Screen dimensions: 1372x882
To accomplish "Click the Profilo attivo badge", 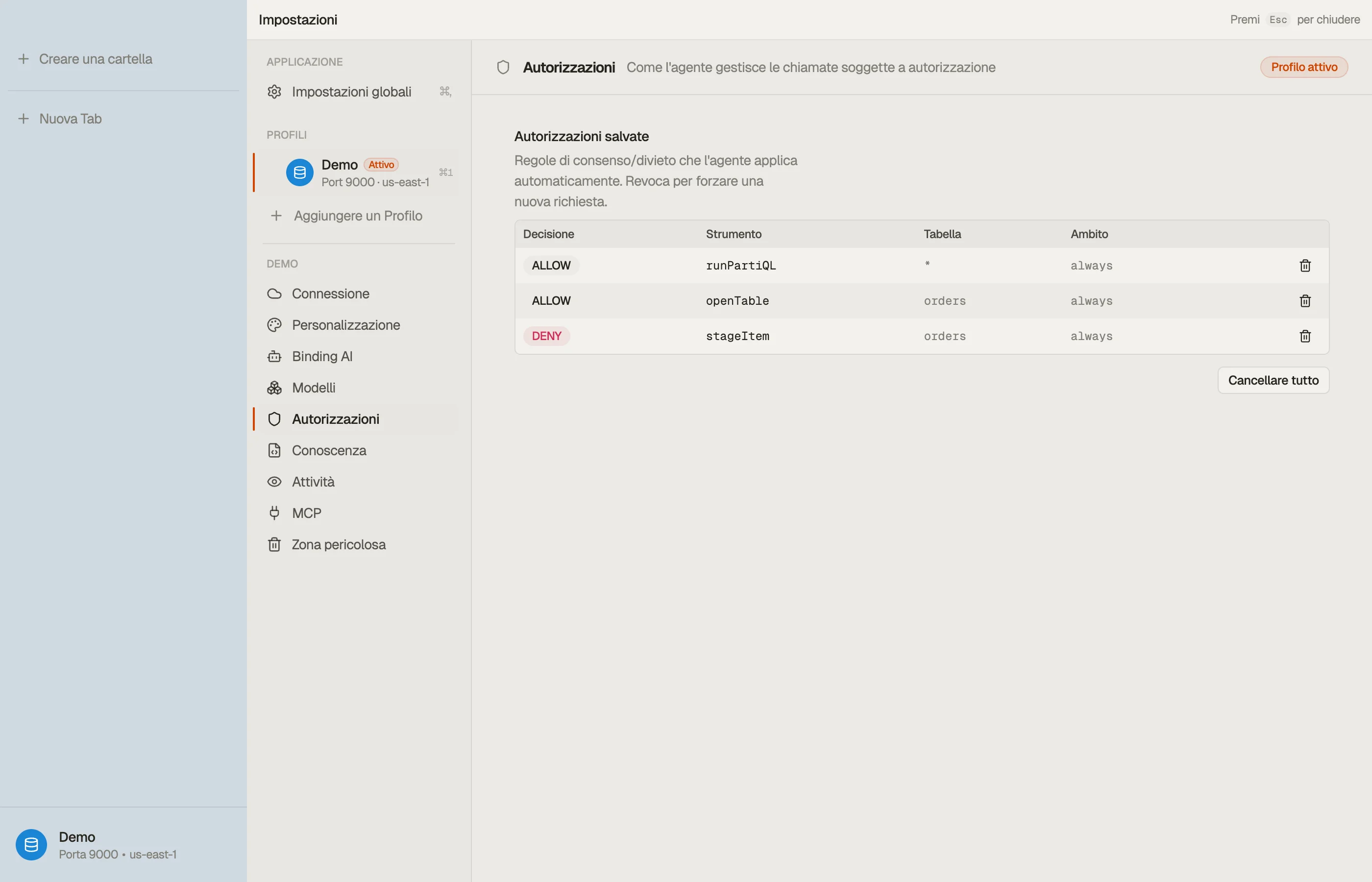I will pos(1304,67).
